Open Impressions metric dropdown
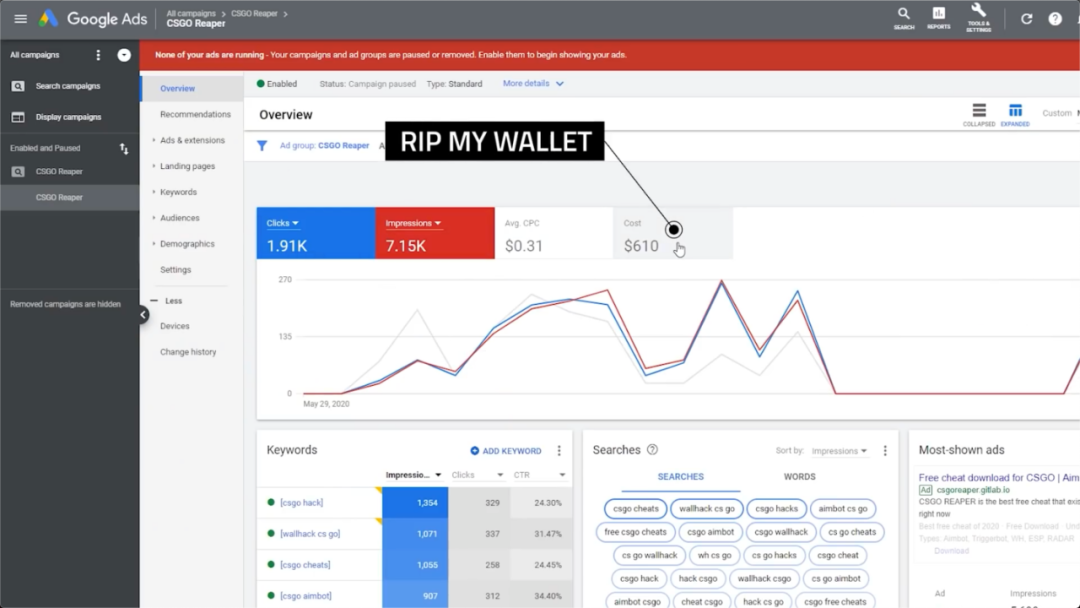The image size is (1080, 608). pyautogui.click(x=413, y=223)
